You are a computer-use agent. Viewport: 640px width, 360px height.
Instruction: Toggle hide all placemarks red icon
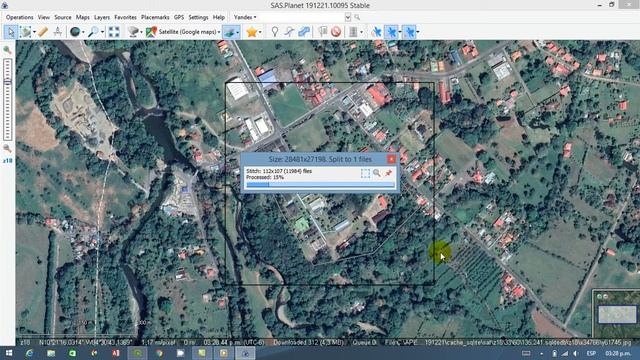pyautogui.click(x=336, y=31)
